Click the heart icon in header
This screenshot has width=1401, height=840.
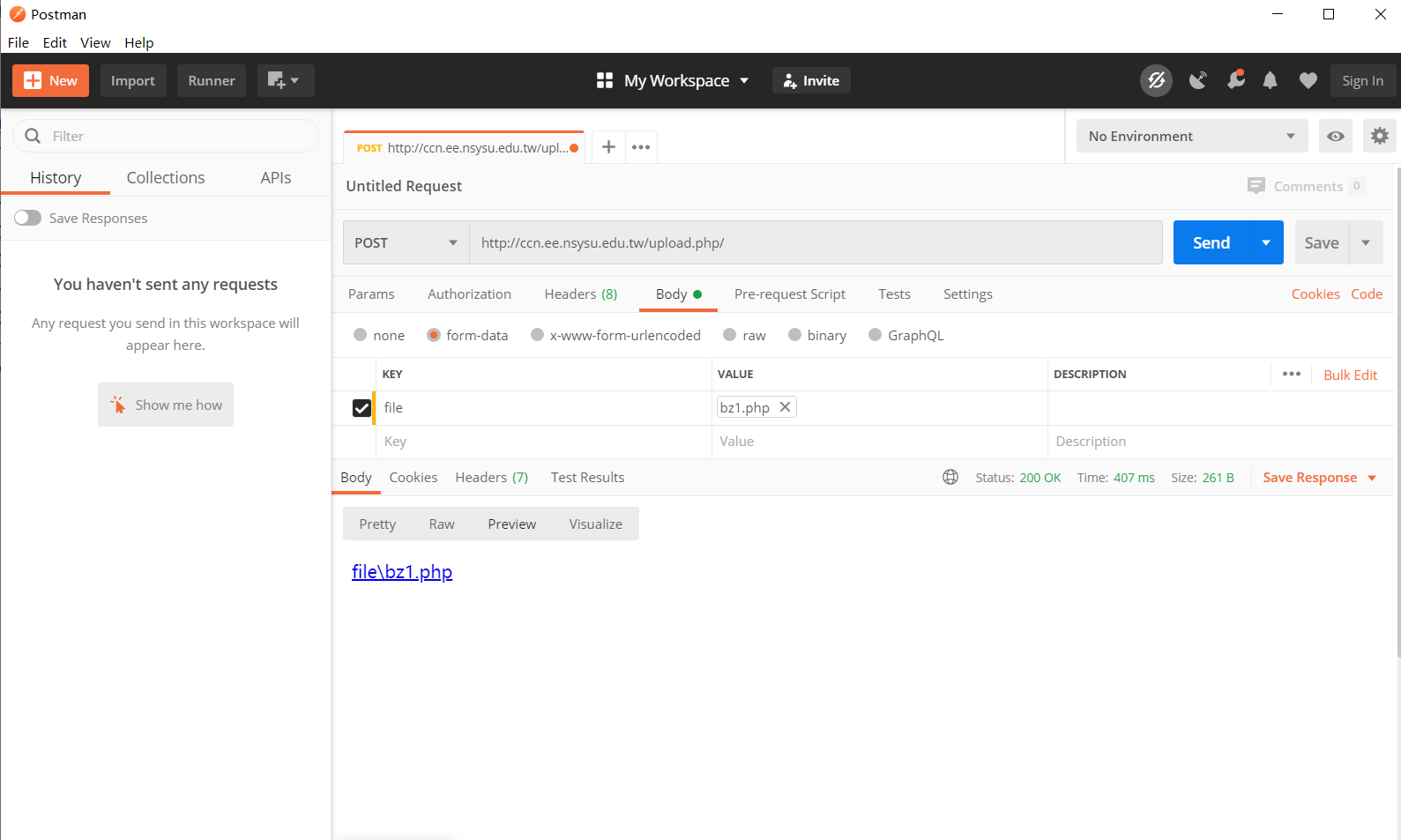(1308, 81)
